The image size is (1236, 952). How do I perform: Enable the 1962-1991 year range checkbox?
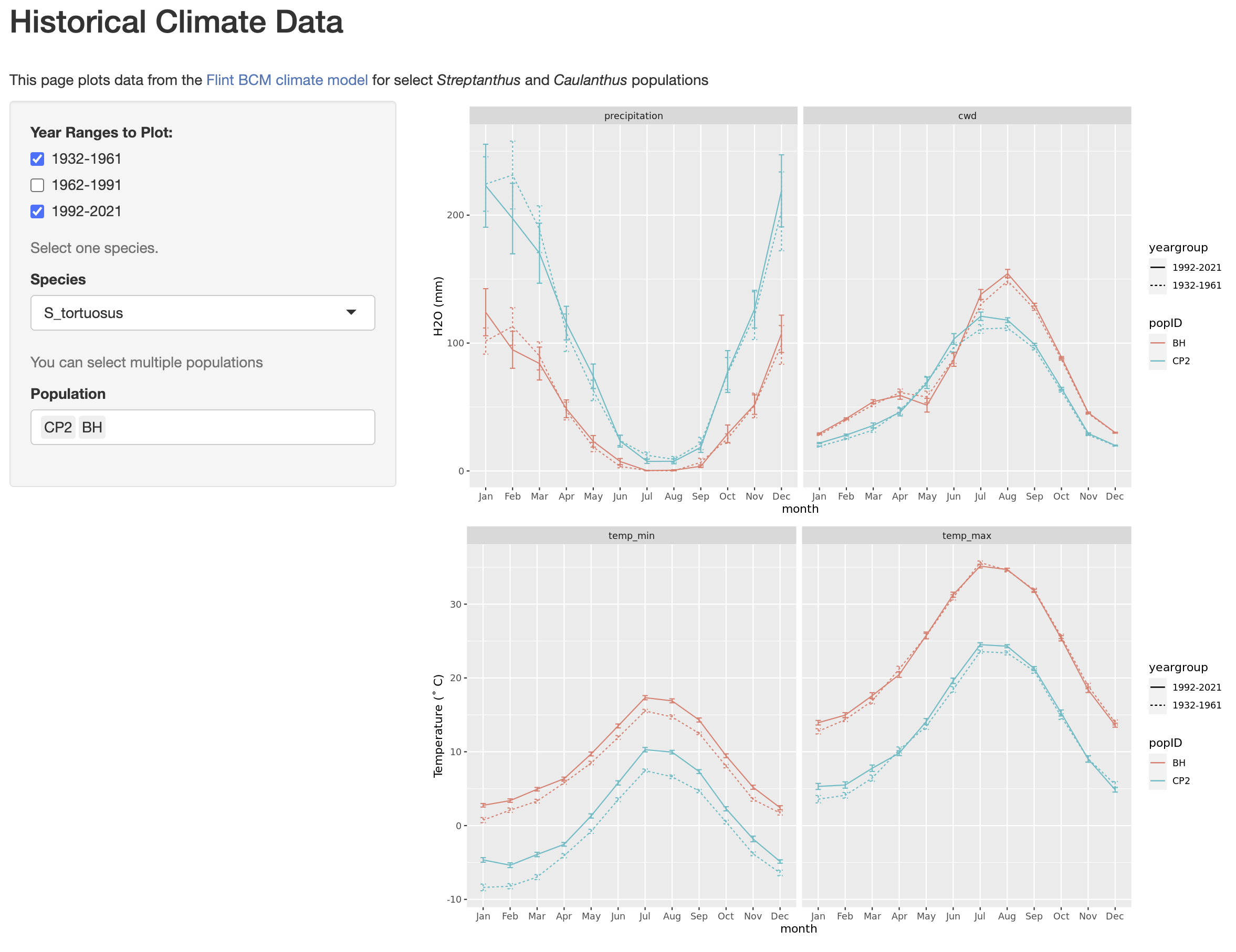coord(37,186)
